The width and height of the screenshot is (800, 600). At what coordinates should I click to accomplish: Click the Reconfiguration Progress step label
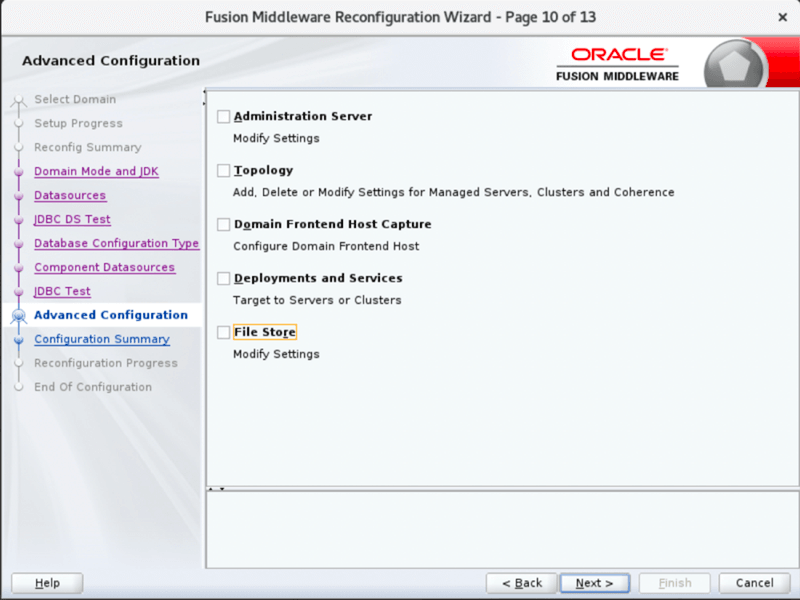(x=106, y=363)
